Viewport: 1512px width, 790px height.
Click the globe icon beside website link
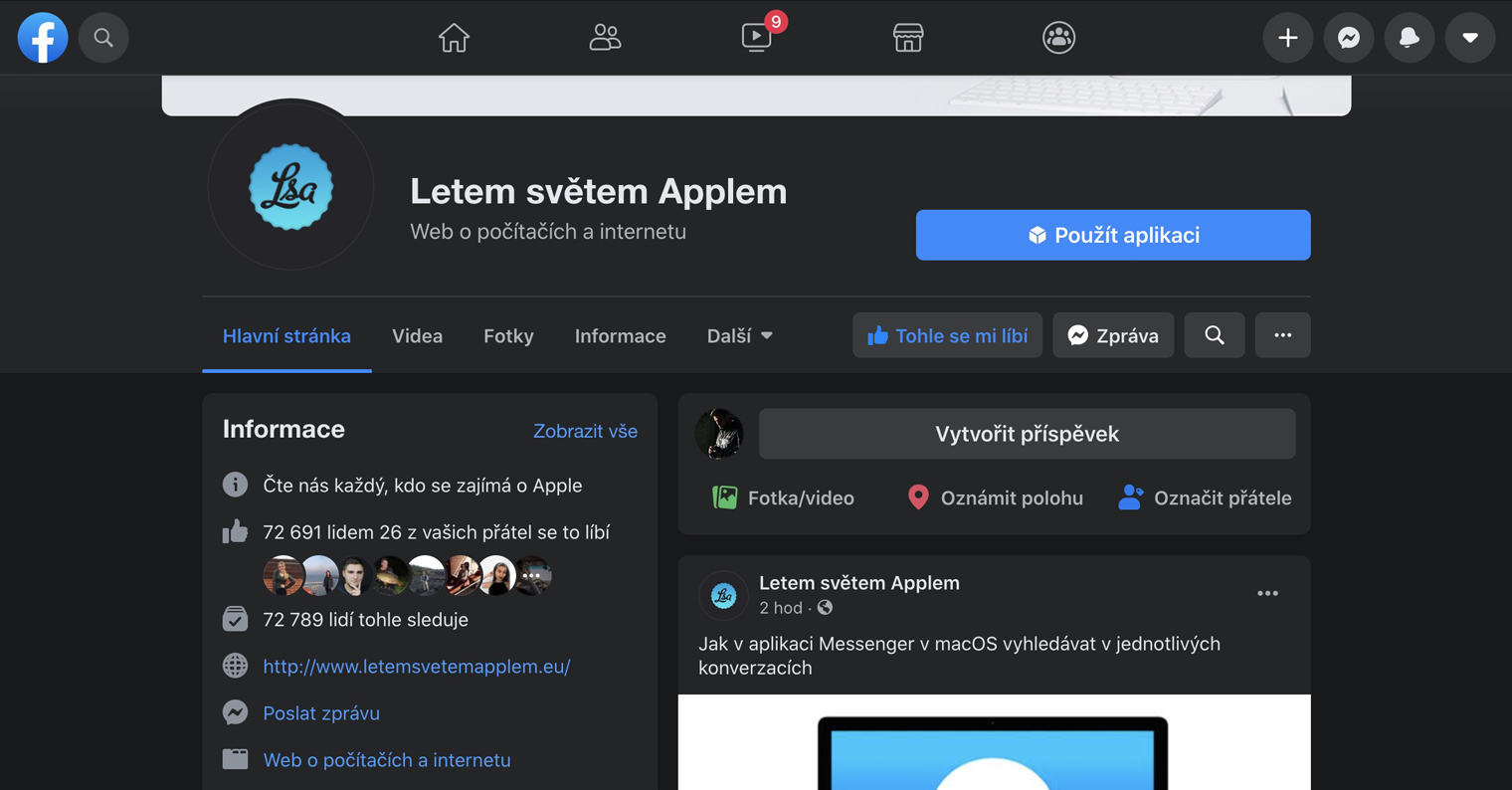pyautogui.click(x=235, y=666)
